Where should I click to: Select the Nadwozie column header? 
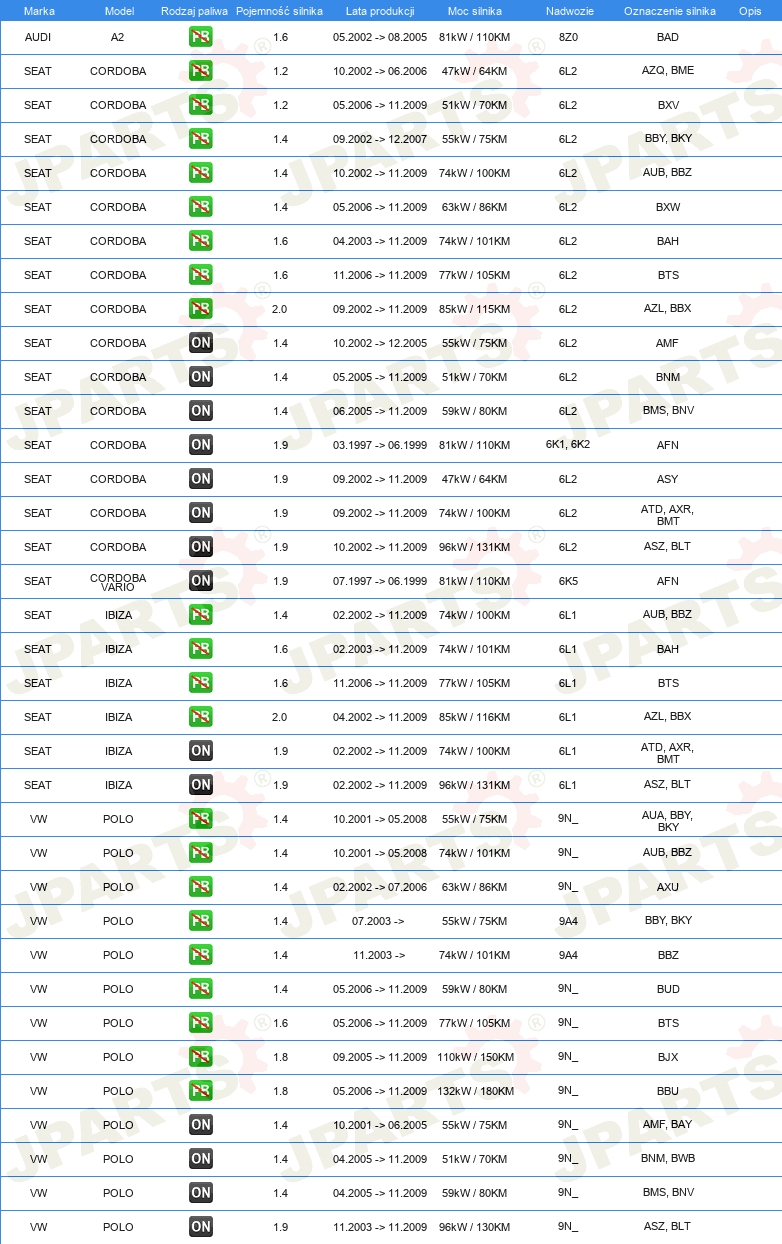[x=568, y=11]
